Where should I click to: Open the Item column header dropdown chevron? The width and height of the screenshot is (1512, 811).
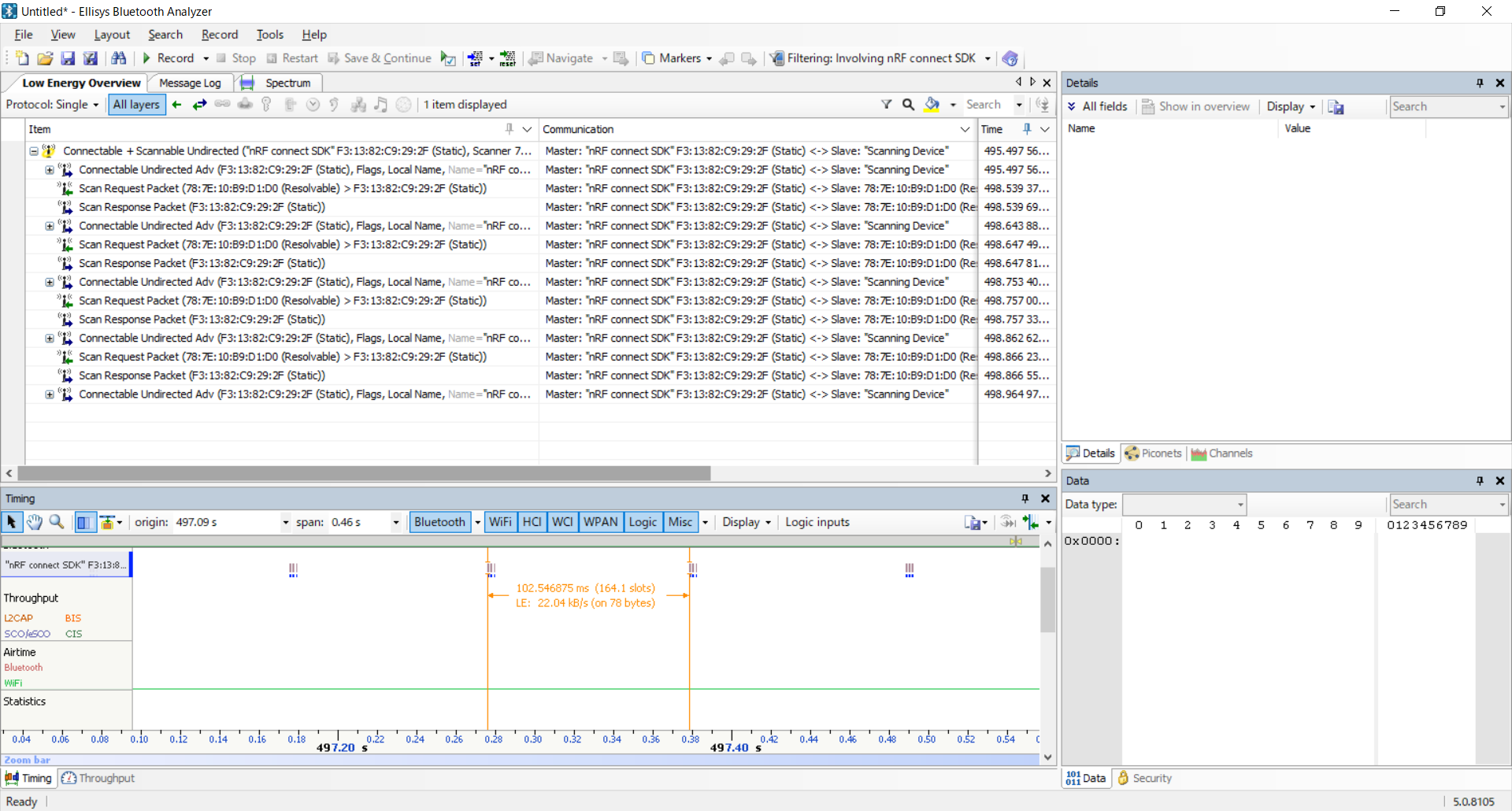click(x=528, y=129)
